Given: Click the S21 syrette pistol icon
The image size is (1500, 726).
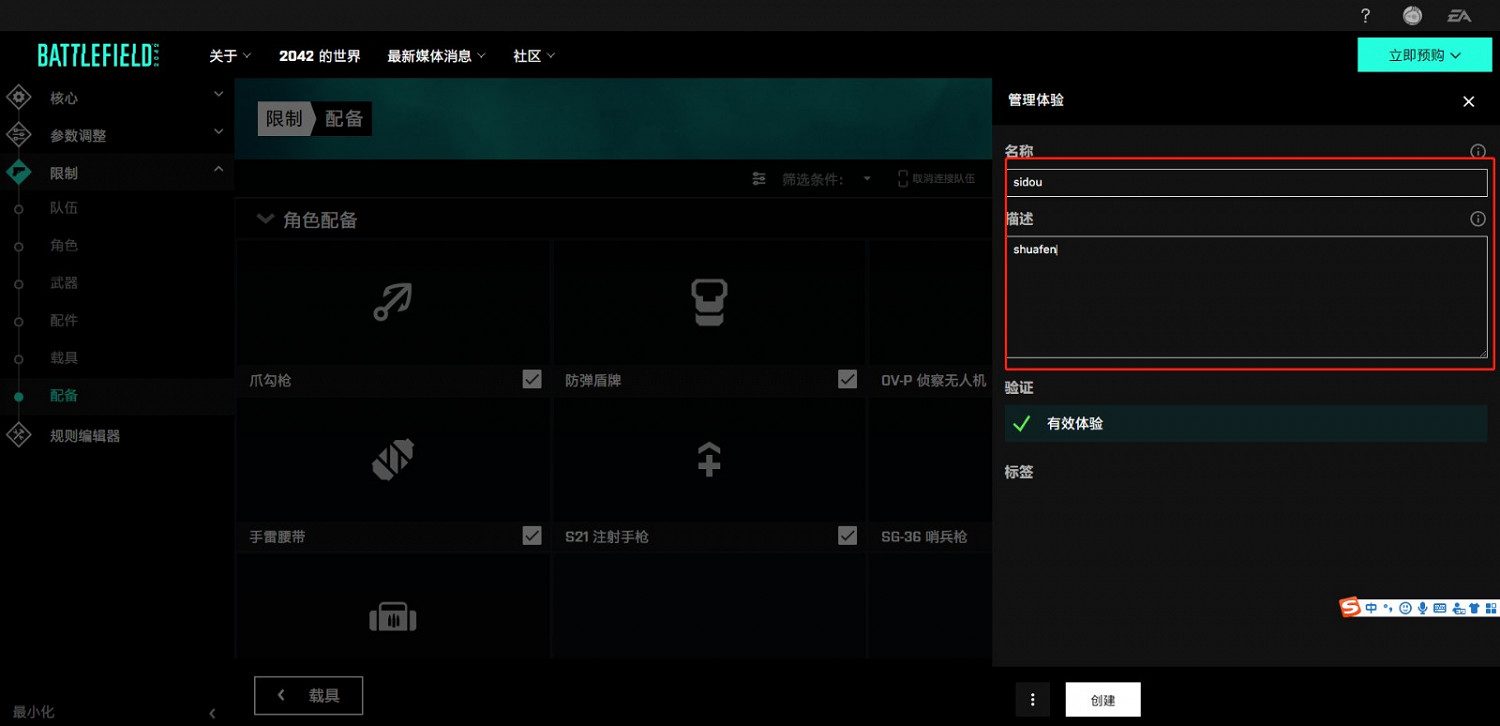Looking at the screenshot, I should (x=708, y=459).
